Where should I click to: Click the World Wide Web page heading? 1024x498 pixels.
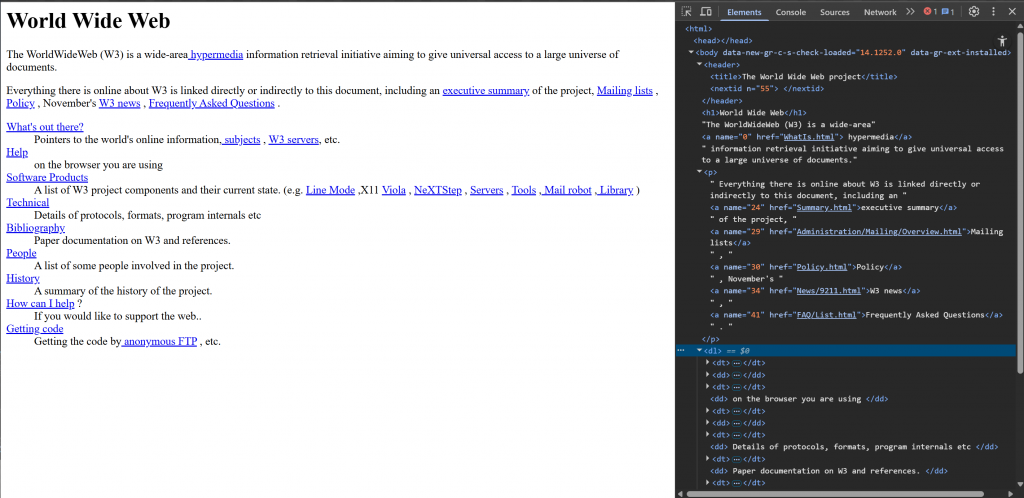coord(88,21)
